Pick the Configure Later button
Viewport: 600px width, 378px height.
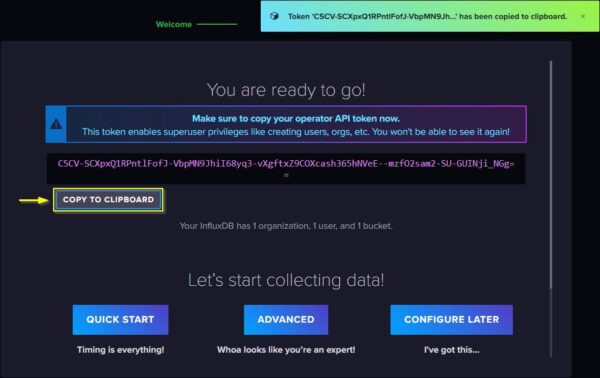point(452,319)
